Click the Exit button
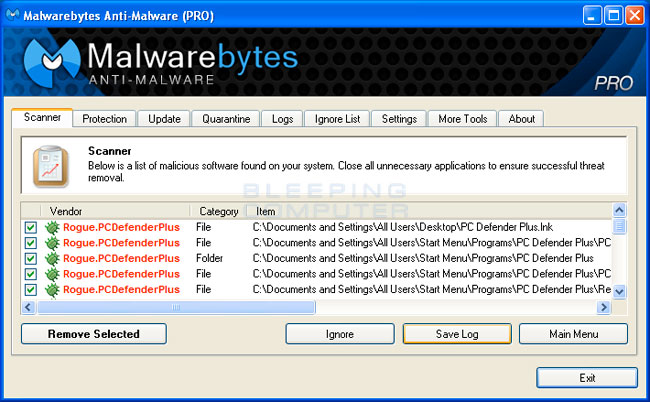Screen dimensions: 650x402 [587, 378]
